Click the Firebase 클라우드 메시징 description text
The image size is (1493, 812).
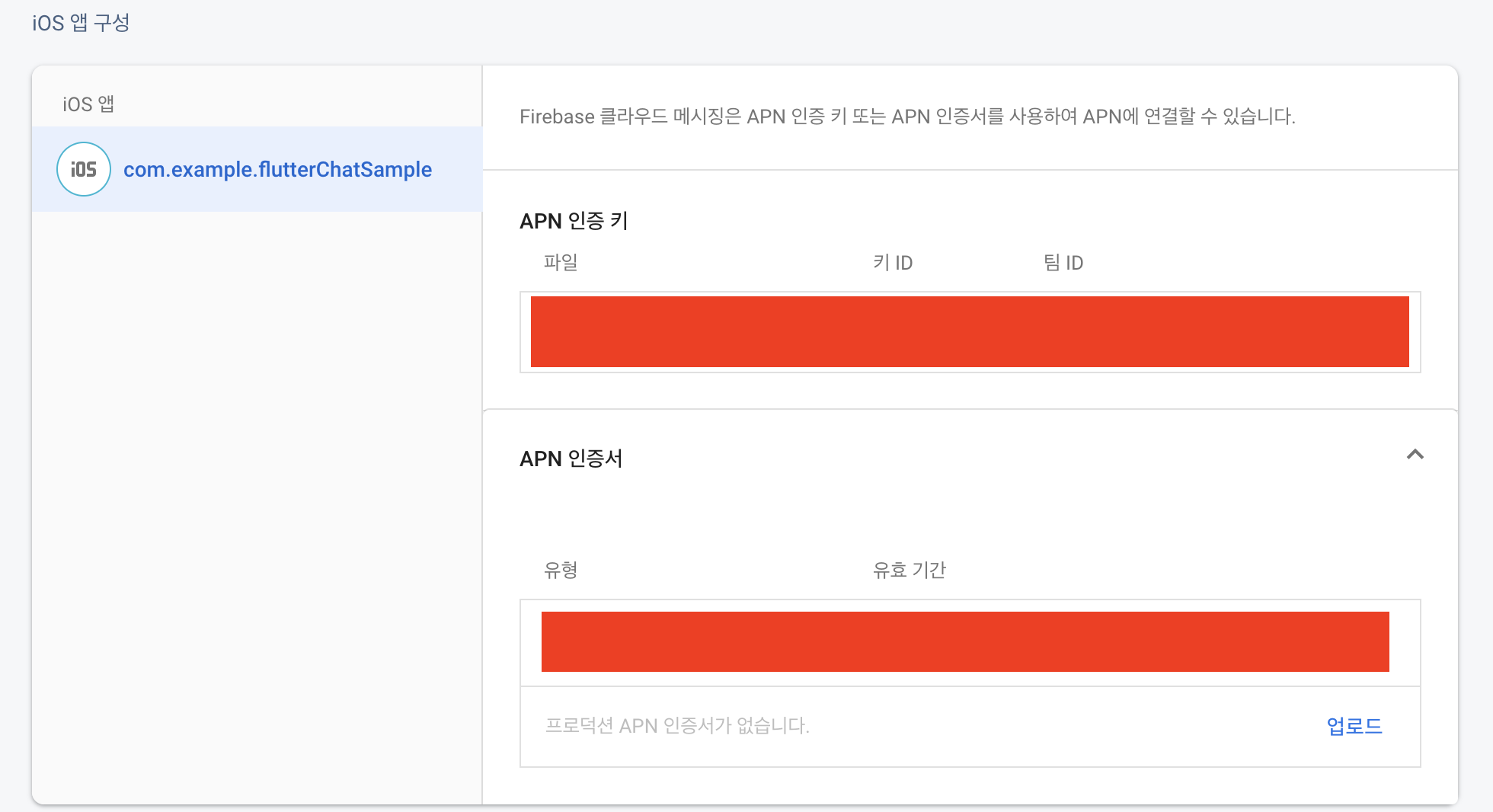(x=907, y=117)
